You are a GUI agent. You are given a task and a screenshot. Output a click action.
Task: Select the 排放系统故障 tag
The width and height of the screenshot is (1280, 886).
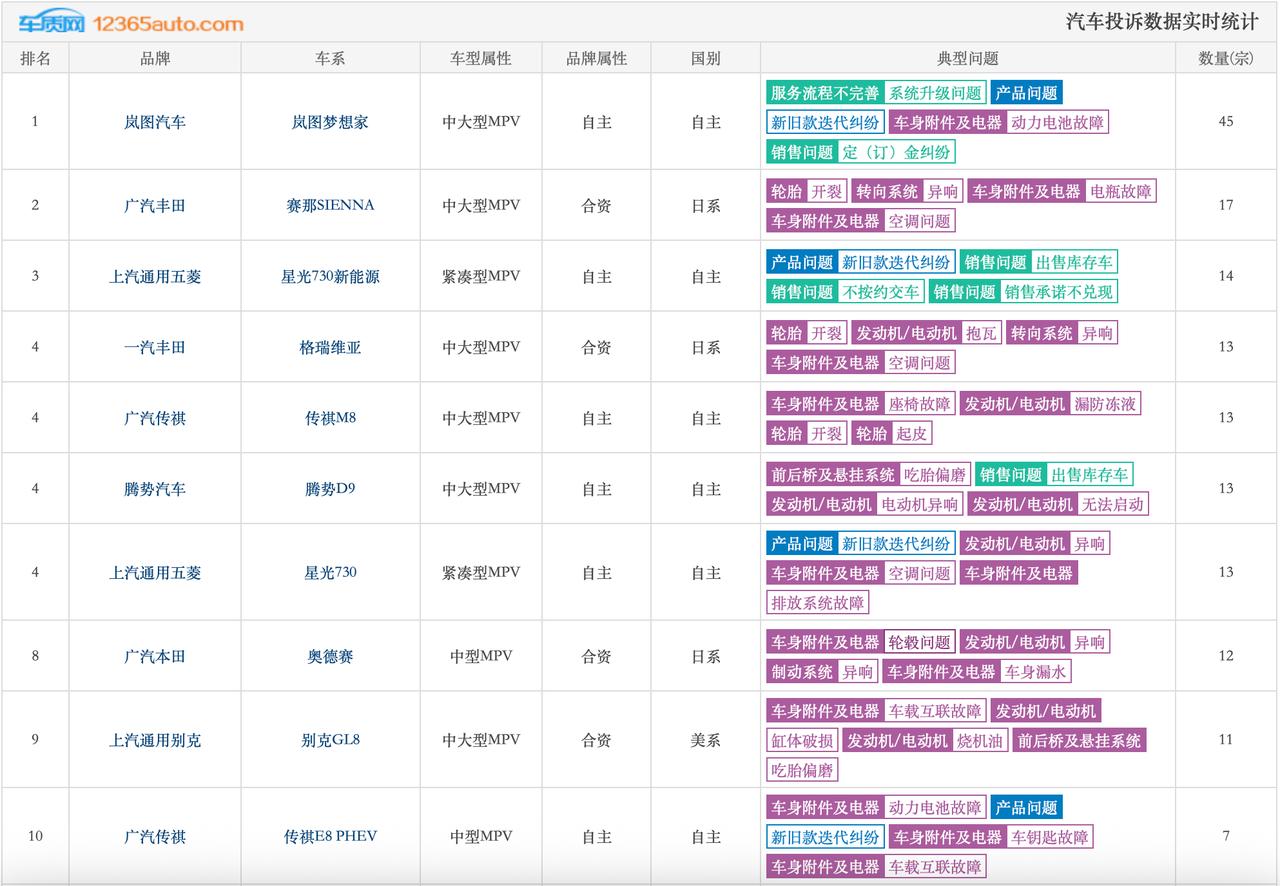(818, 602)
